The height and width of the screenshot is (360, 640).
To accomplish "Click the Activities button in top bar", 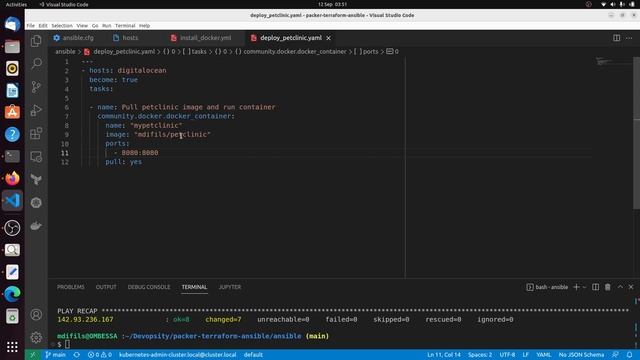I will coord(16,4).
